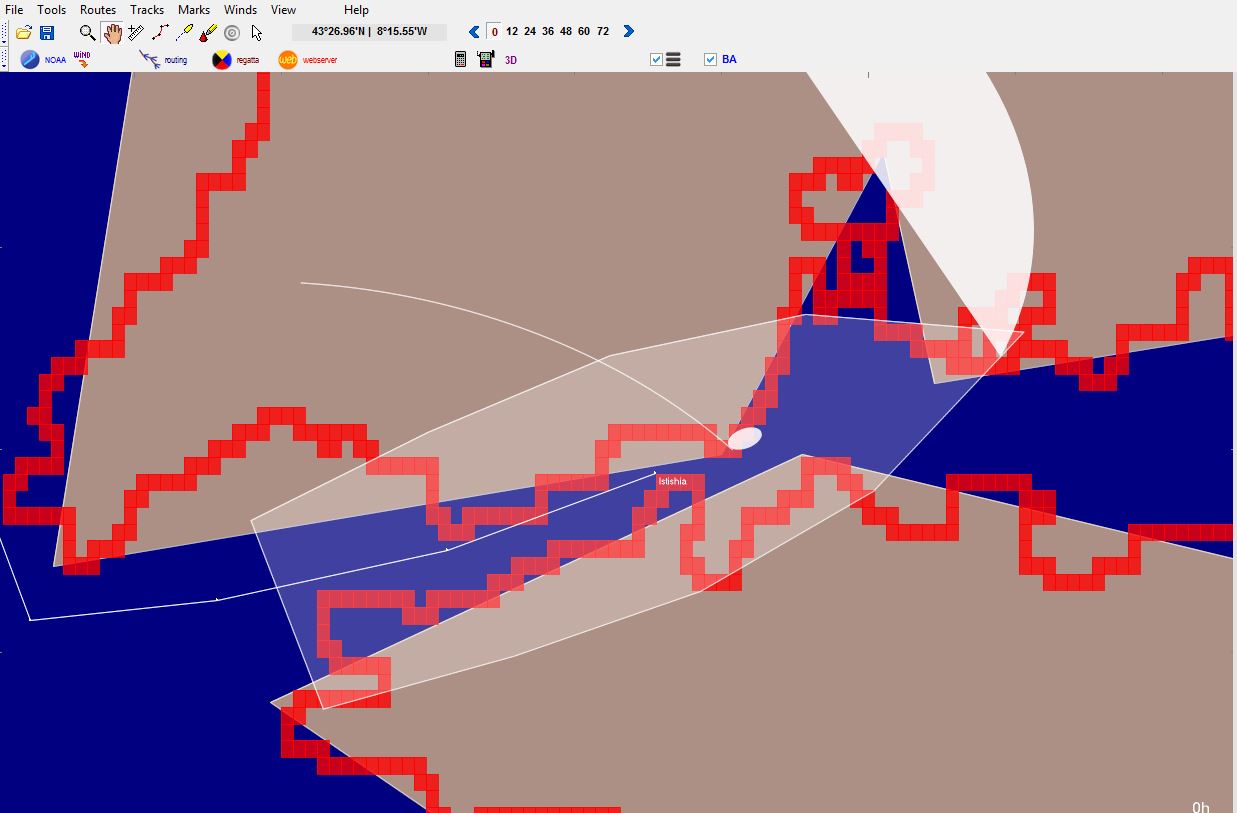Image resolution: width=1237 pixels, height=813 pixels.
Task: Select the red route drawing tool
Action: click(160, 32)
